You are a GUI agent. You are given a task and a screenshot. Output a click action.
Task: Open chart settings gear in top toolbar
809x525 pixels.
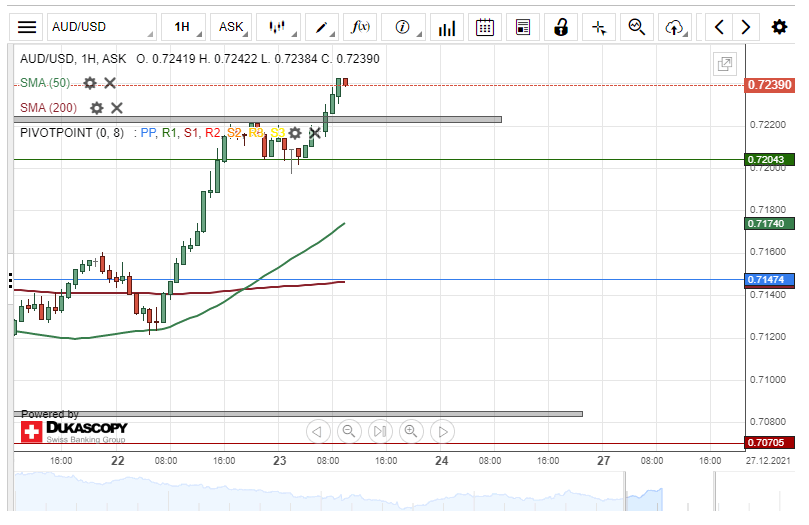point(779,27)
